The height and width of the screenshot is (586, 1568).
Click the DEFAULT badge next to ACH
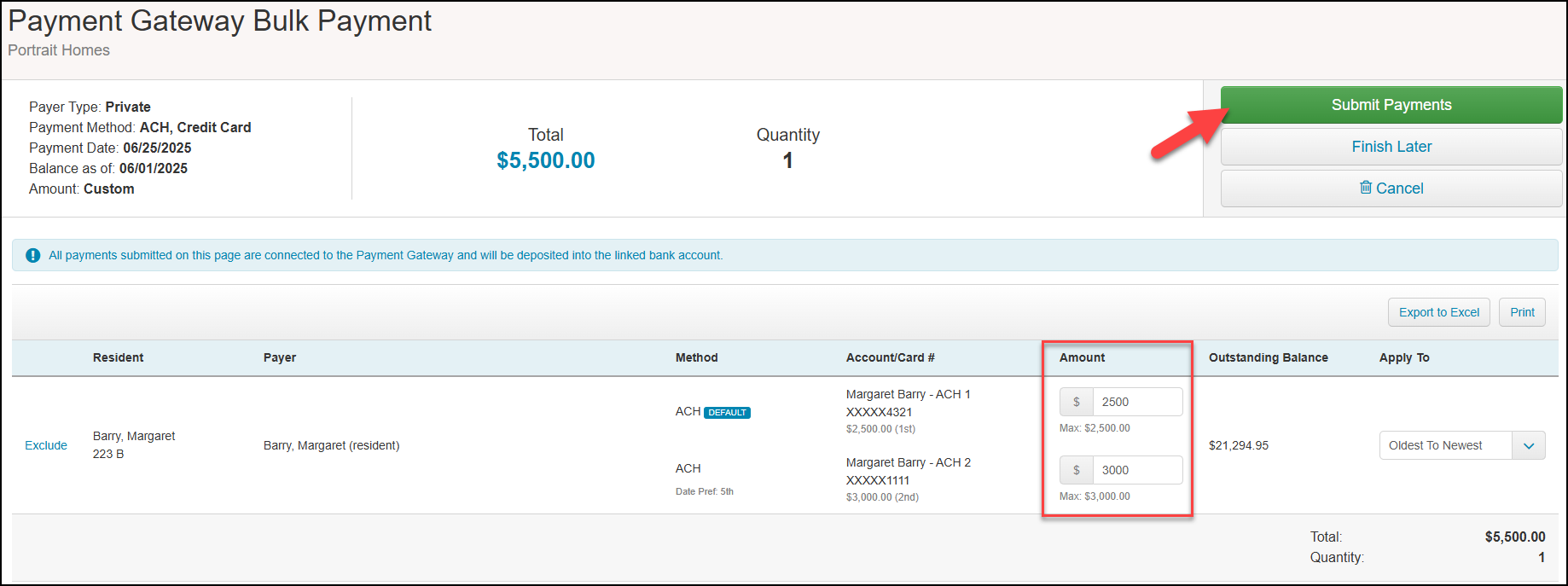pyautogui.click(x=728, y=413)
